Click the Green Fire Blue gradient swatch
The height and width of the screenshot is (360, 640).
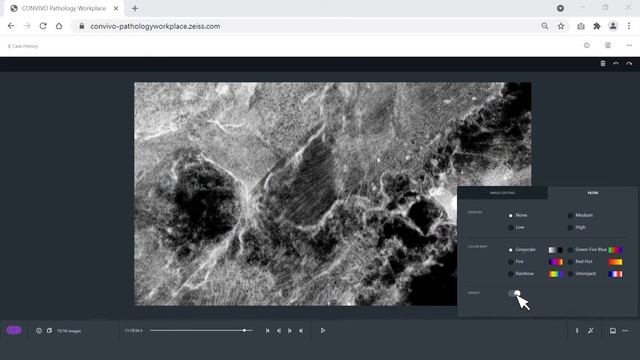[615, 250]
